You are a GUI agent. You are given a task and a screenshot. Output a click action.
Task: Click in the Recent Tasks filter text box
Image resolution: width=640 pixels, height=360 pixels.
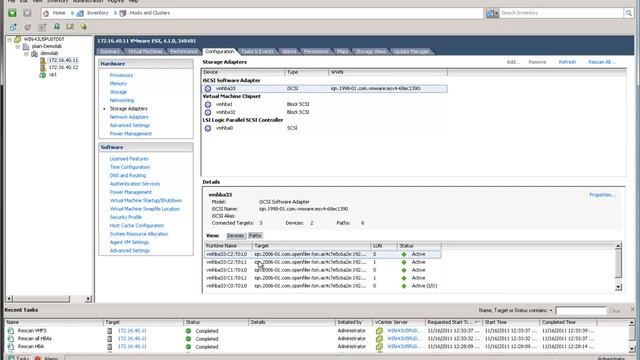point(581,311)
